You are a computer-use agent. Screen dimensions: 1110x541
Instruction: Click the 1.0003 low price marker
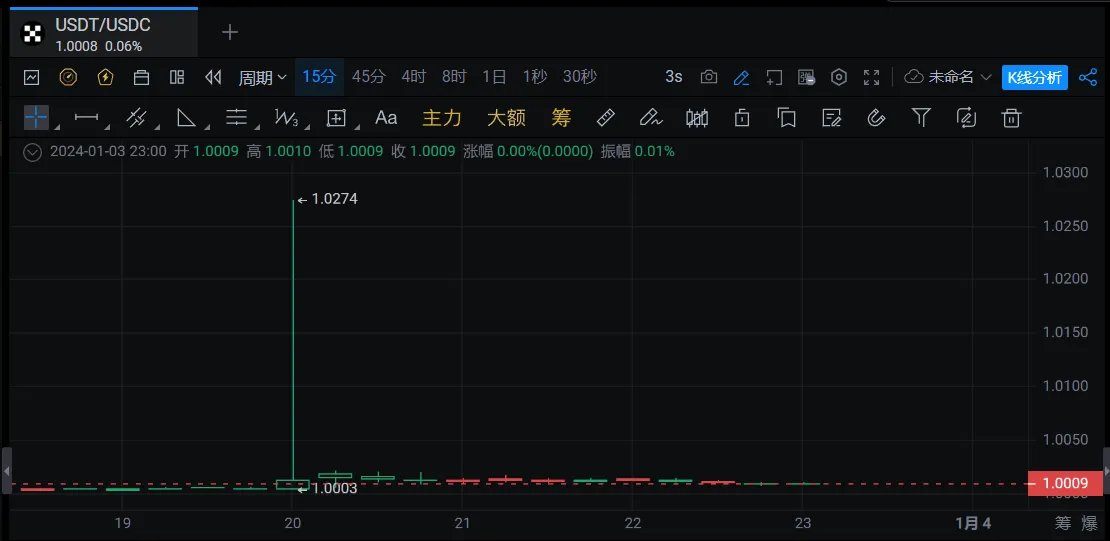click(x=327, y=489)
